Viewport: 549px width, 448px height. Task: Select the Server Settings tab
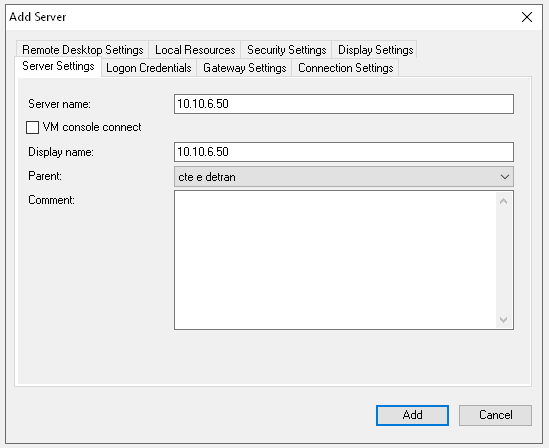point(58,66)
